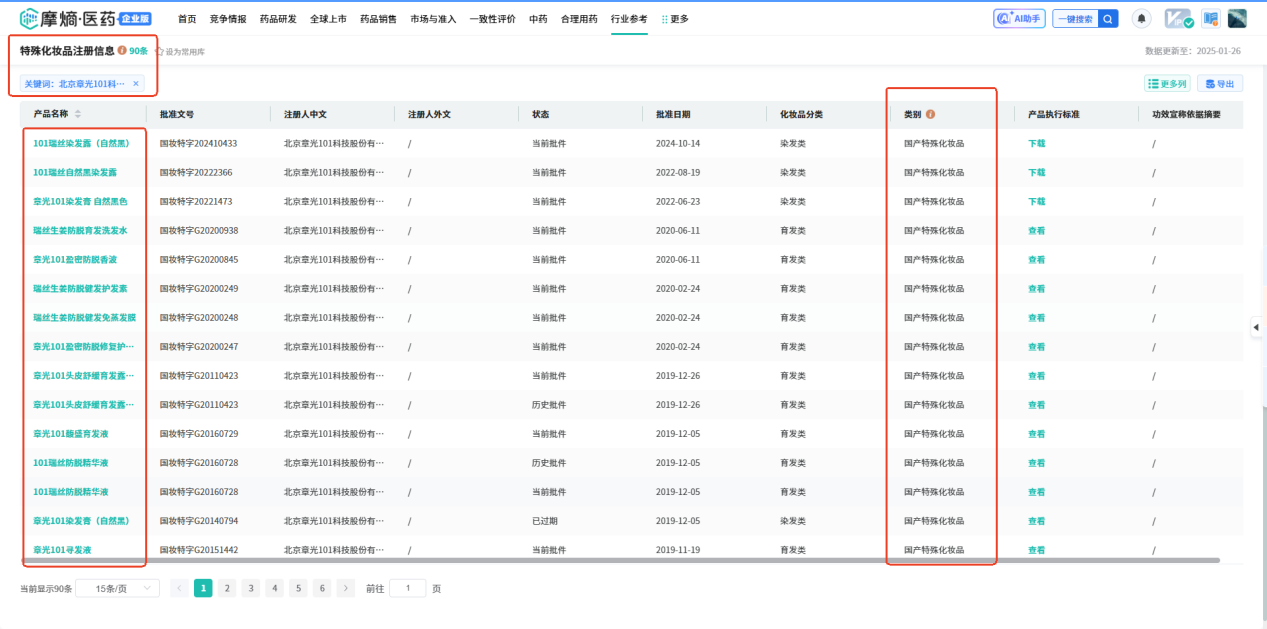
Task: Click 查看 for 国妆特字G20200938 row
Action: [x=1036, y=230]
